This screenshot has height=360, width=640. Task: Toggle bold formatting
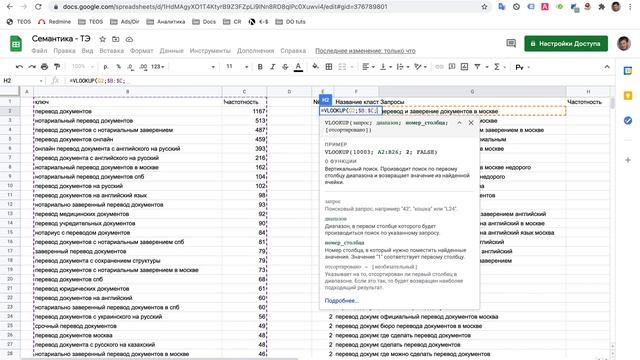pos(260,67)
